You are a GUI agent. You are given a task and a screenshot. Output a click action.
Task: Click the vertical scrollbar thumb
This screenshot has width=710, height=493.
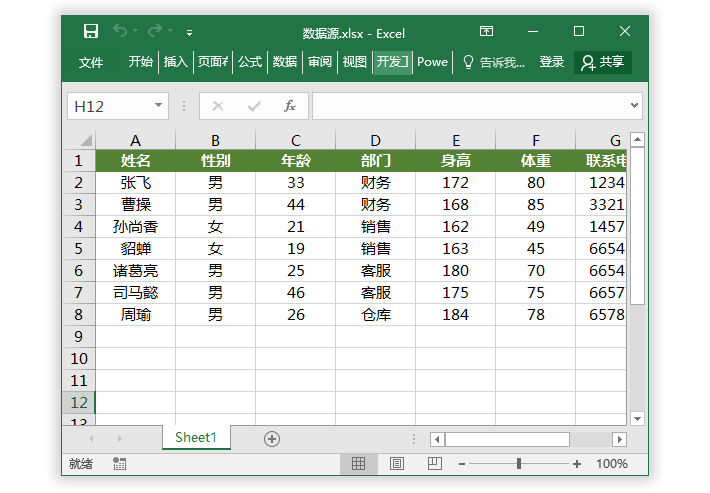(x=637, y=226)
